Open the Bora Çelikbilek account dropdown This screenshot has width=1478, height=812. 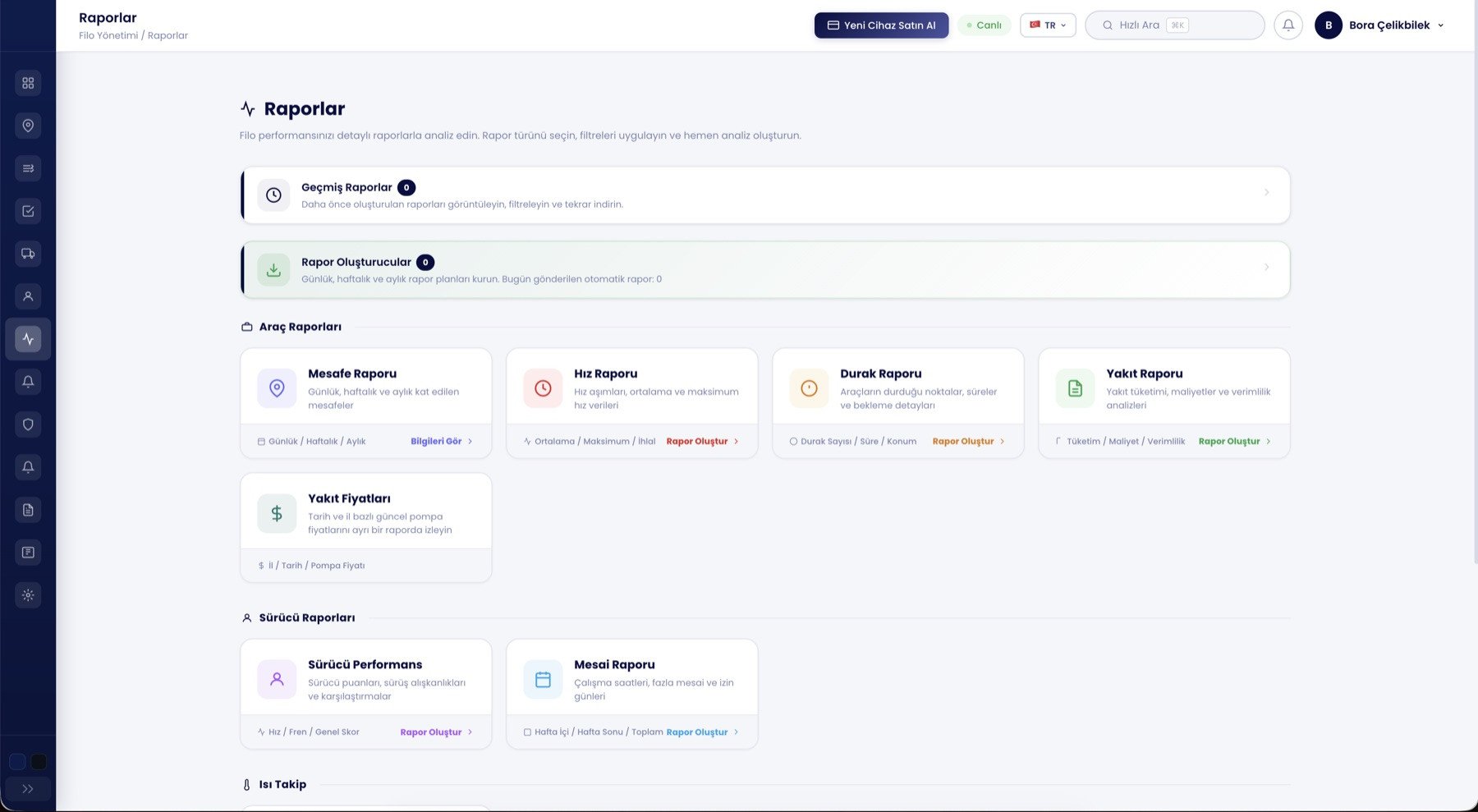[1379, 25]
